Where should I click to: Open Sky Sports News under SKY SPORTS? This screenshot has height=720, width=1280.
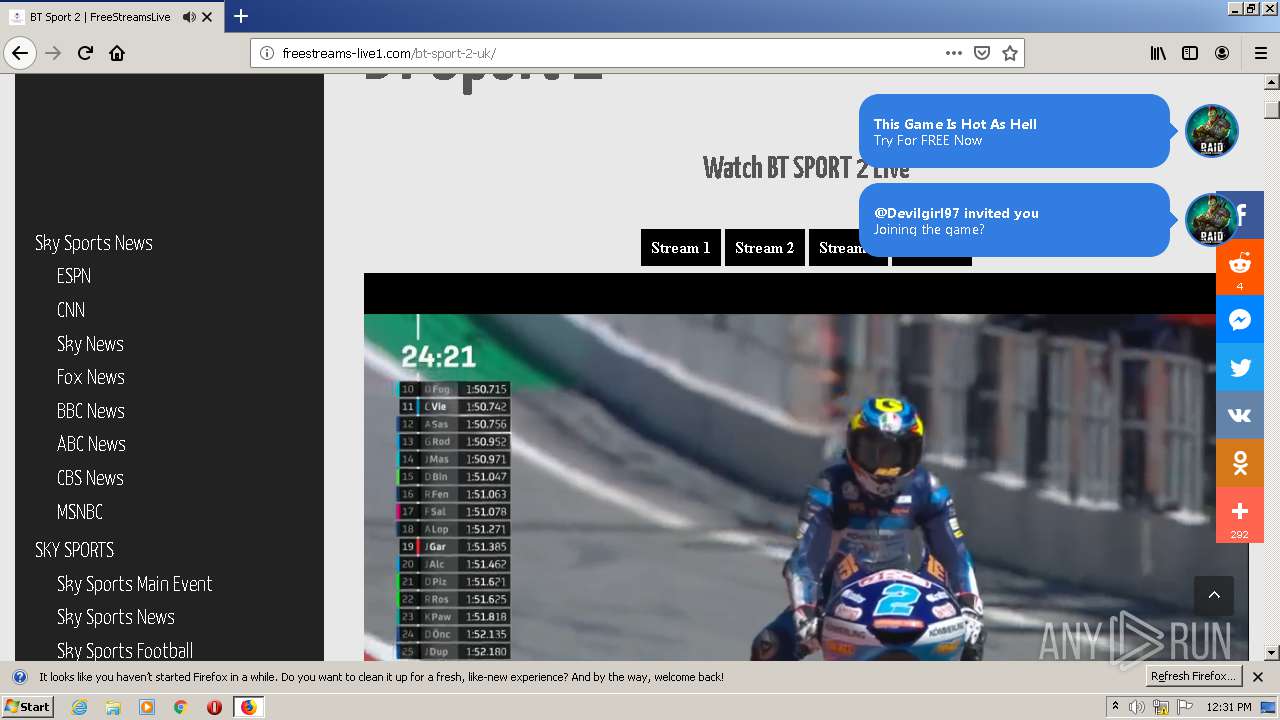[x=116, y=617]
